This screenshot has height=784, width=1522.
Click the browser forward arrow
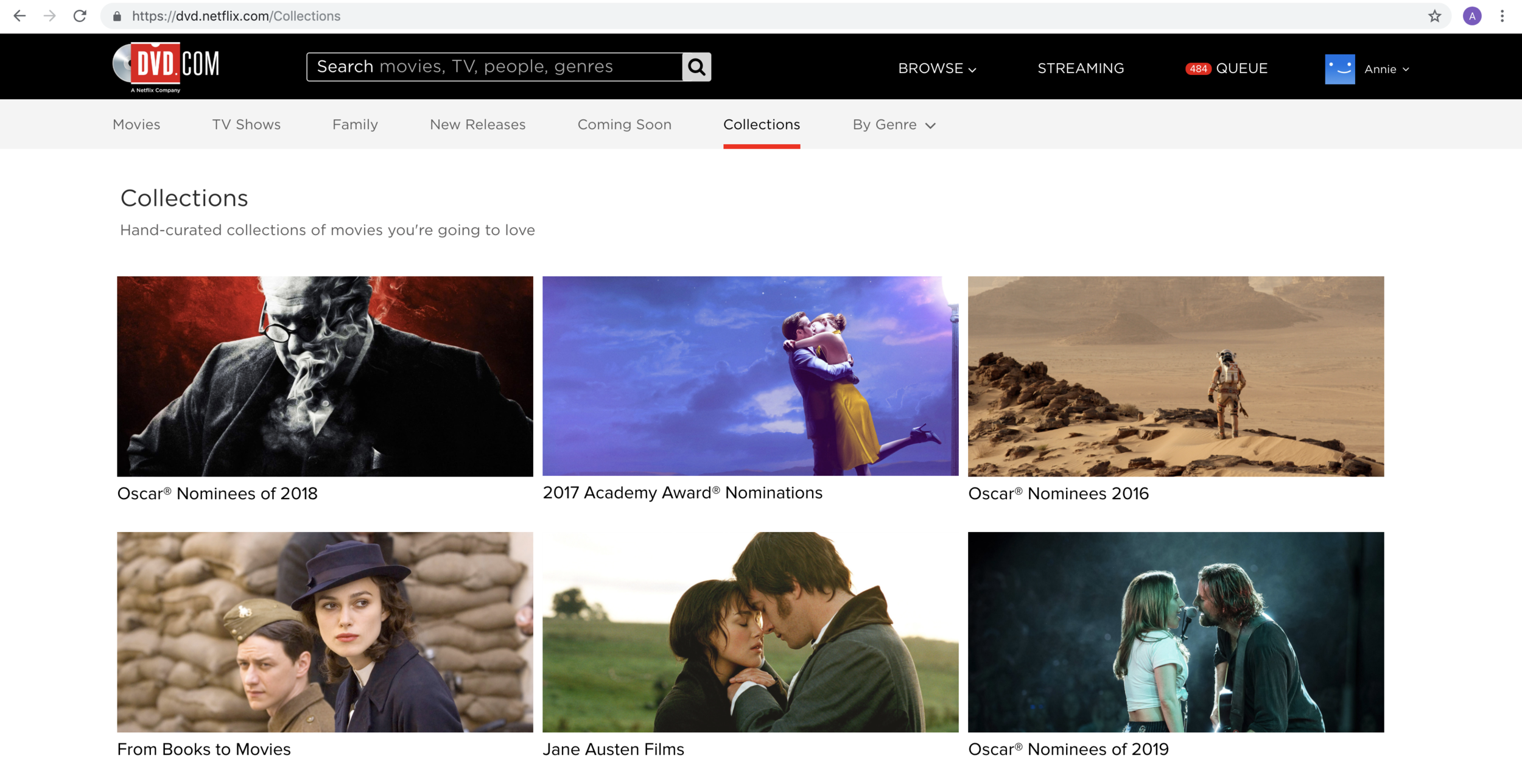(x=50, y=16)
